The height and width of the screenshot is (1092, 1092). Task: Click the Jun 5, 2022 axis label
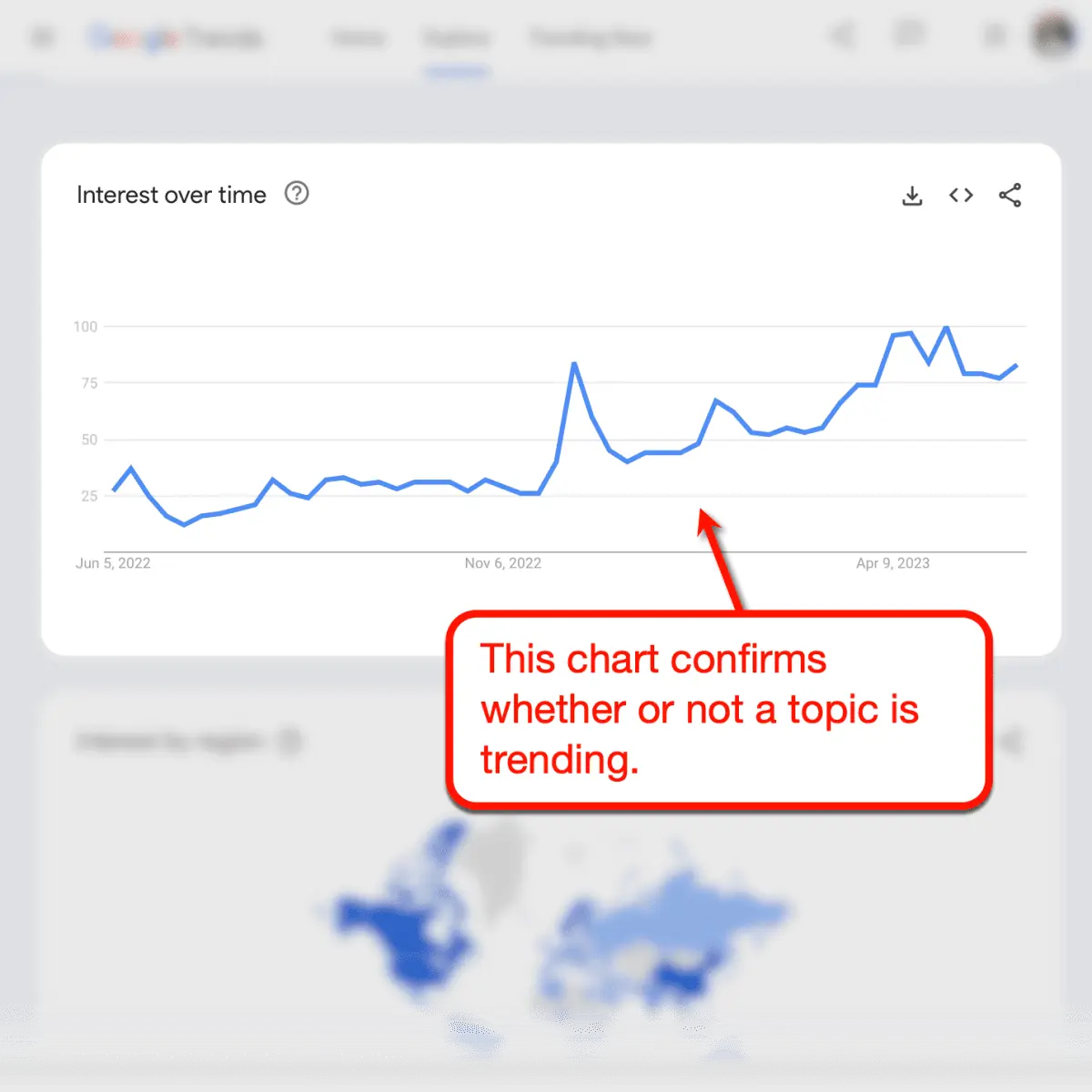[x=113, y=563]
